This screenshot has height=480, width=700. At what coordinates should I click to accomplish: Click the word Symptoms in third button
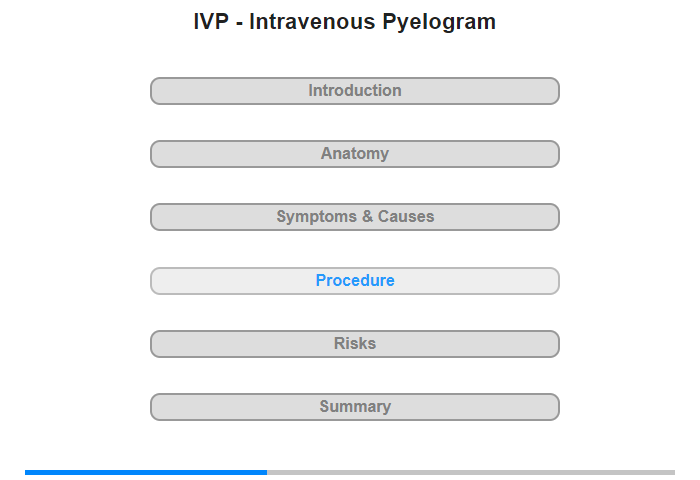pyautogui.click(x=317, y=217)
